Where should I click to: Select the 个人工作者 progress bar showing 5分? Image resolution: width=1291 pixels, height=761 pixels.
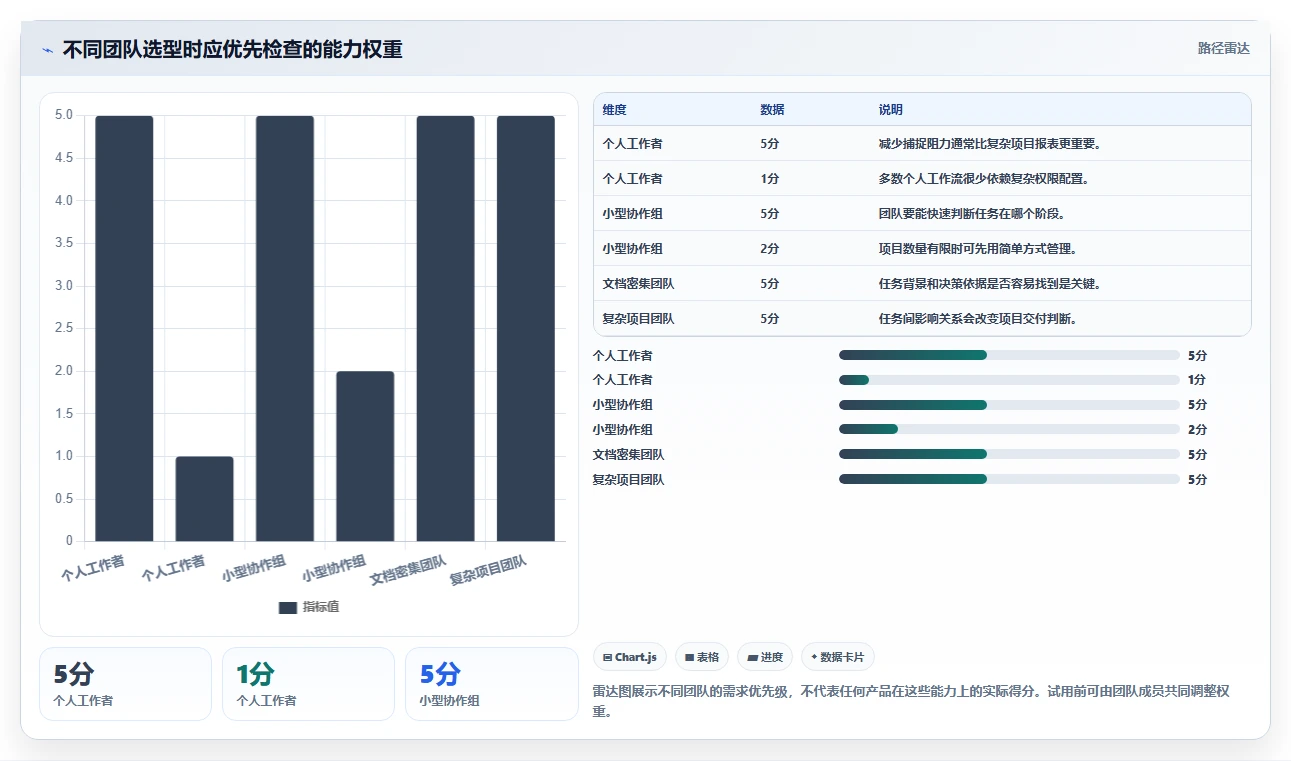pyautogui.click(x=1009, y=355)
